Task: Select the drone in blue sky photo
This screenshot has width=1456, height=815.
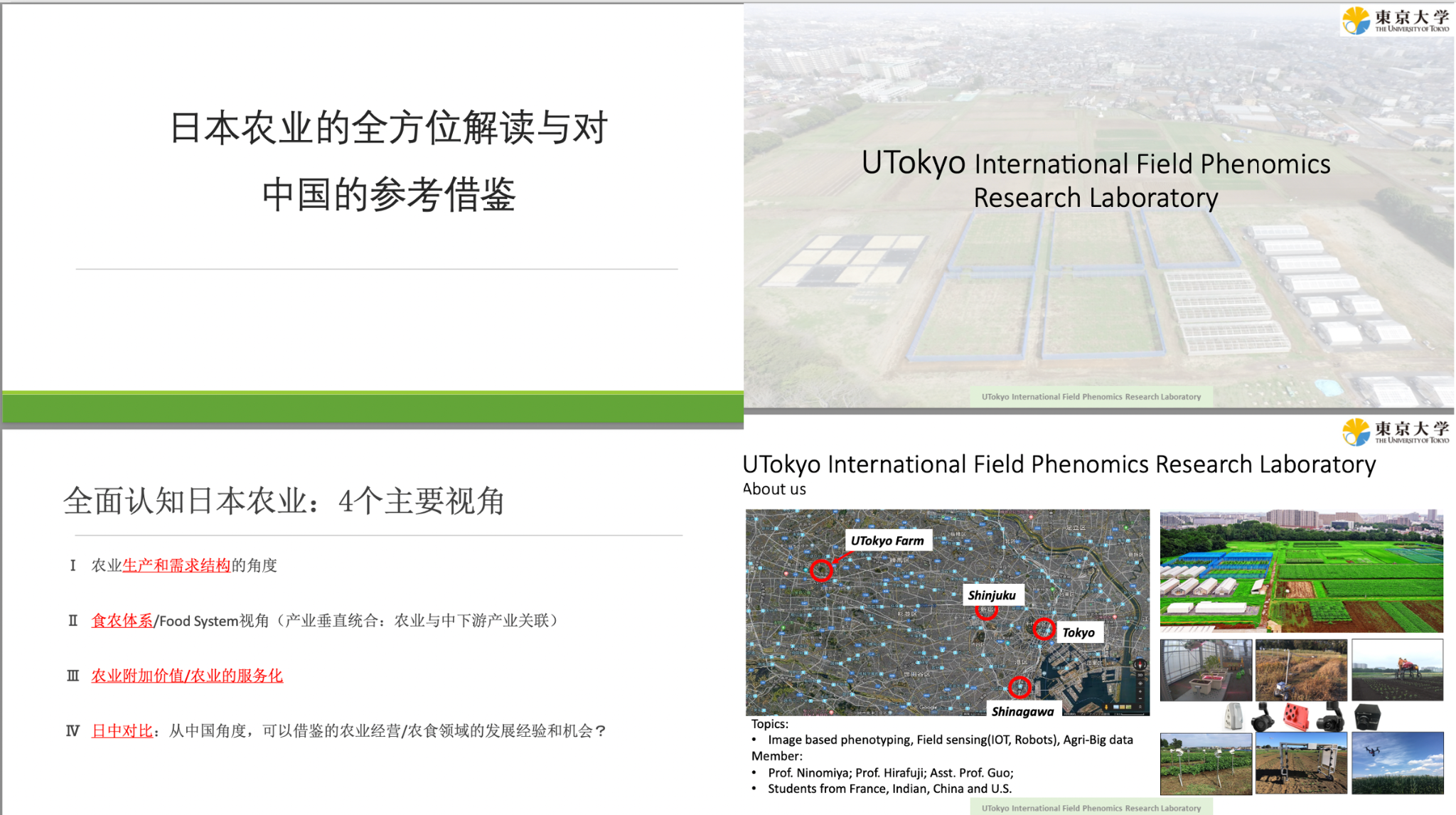Action: click(x=1397, y=763)
